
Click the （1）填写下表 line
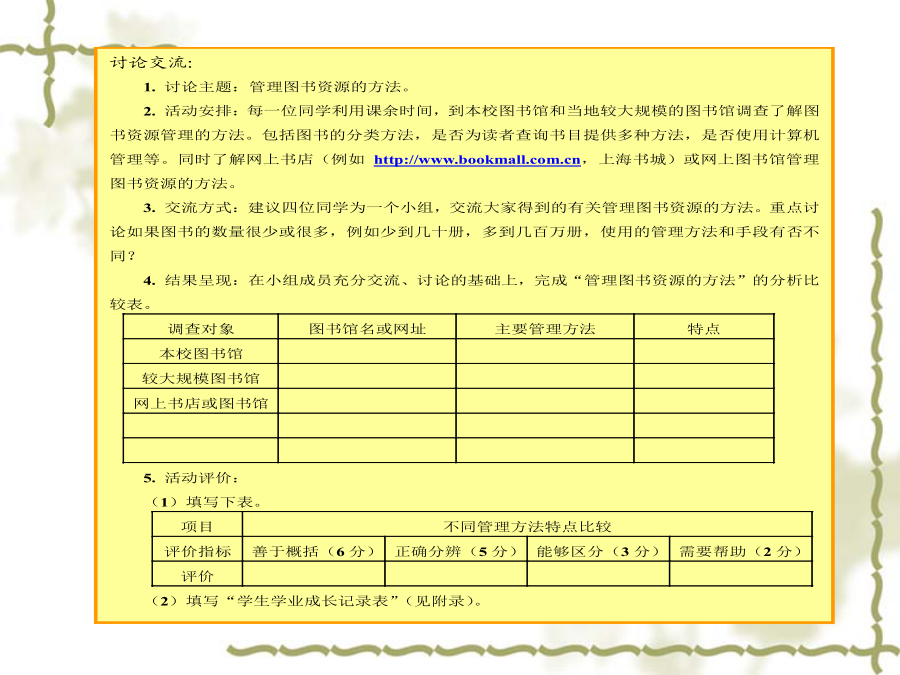point(207,502)
